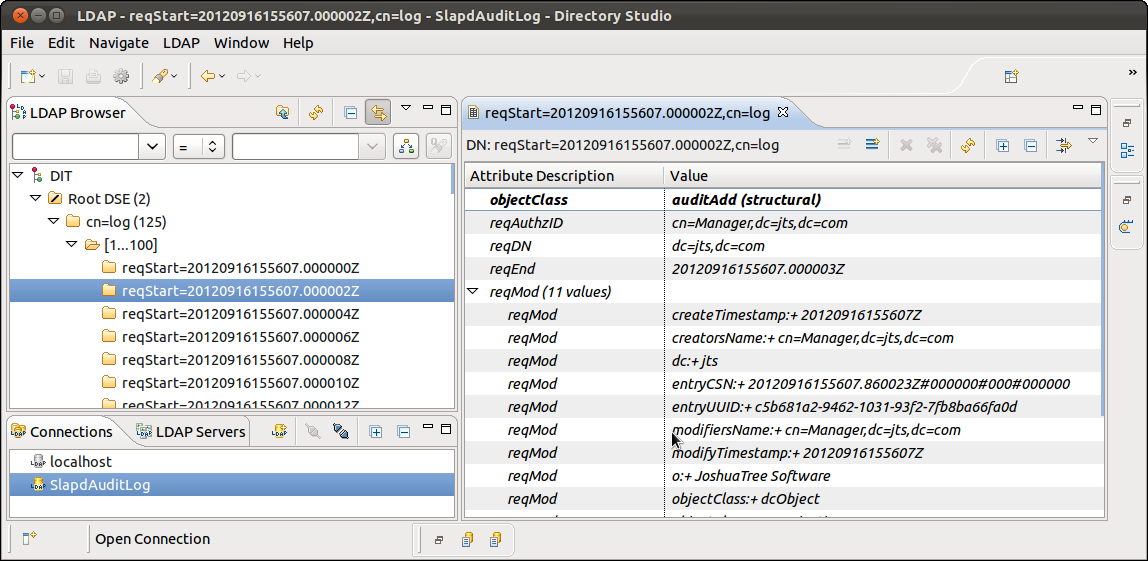Click the DIT show-in-tree icon by search

coord(405,146)
